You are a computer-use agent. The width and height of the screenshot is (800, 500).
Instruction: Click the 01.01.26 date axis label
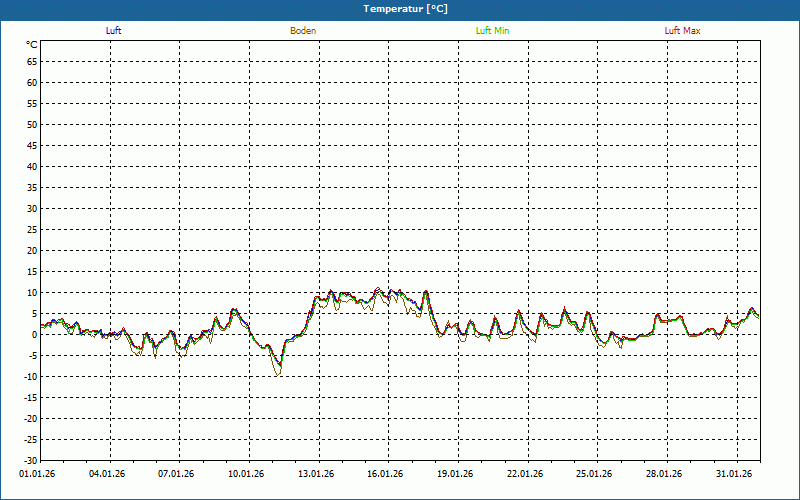[37, 474]
